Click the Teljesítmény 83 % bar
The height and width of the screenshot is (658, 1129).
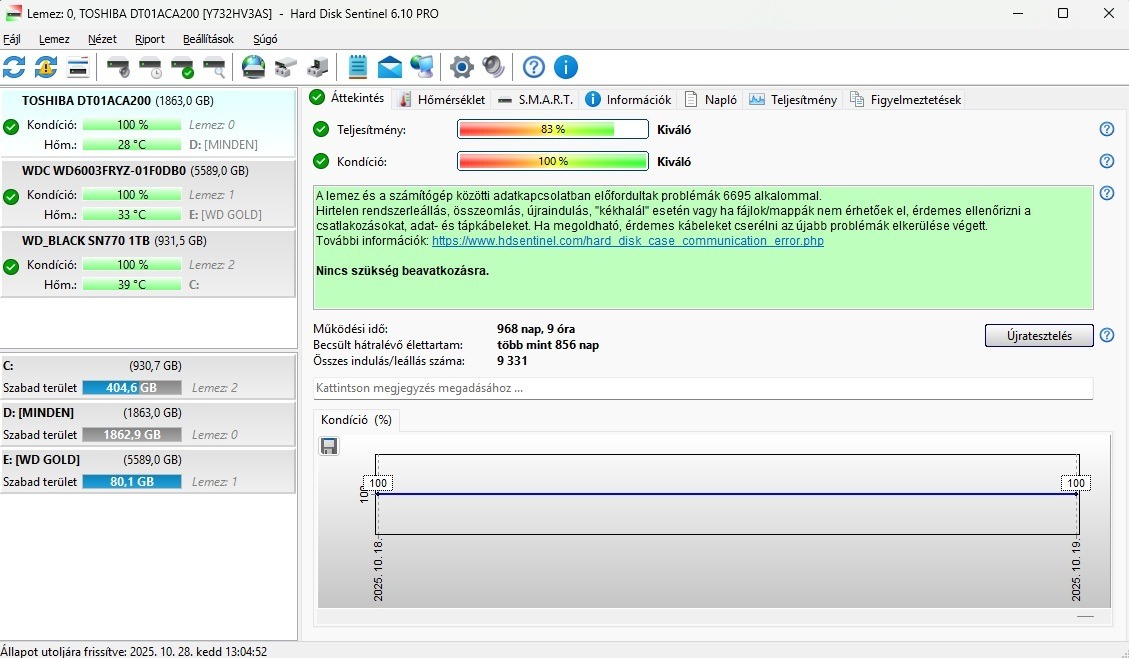(553, 130)
